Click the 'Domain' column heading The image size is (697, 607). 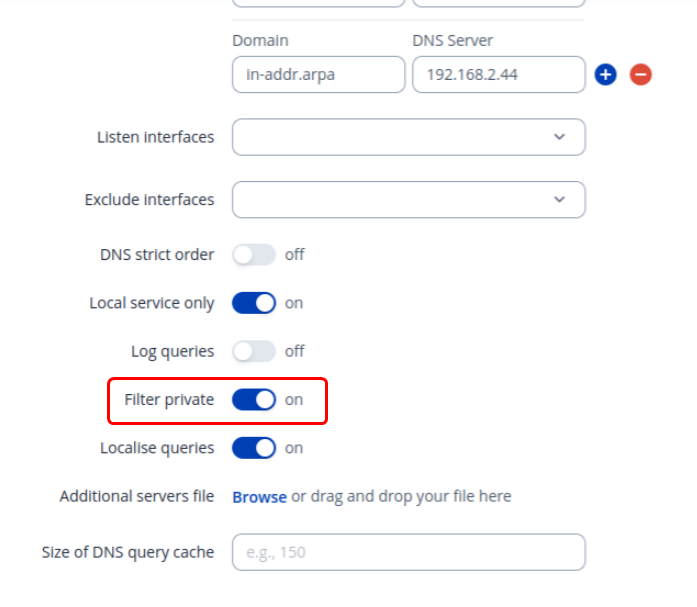click(260, 41)
